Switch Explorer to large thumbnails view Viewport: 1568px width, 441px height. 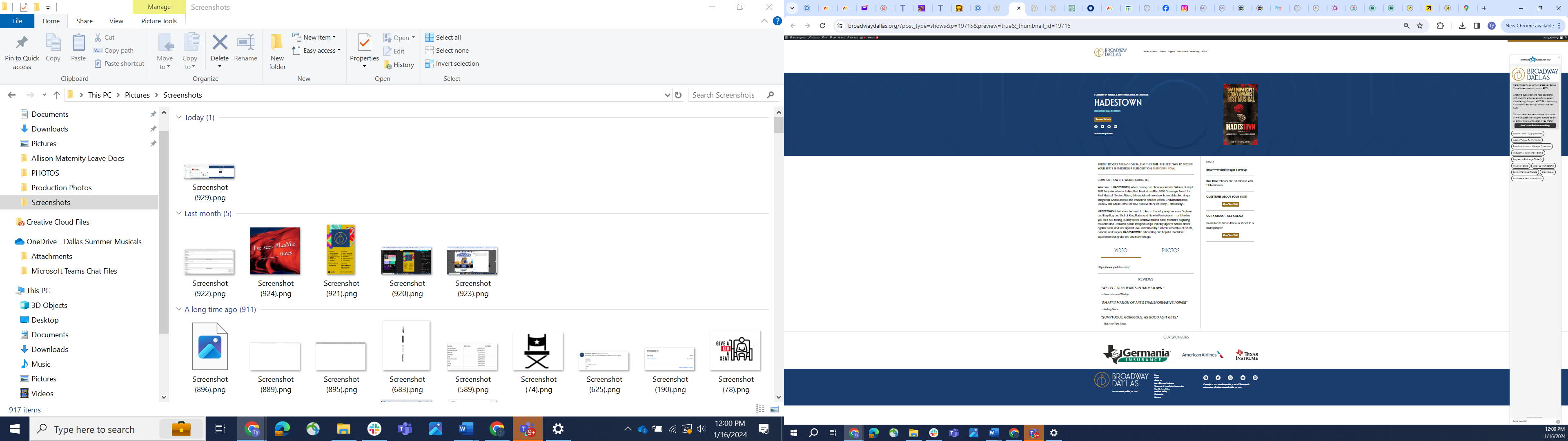tap(774, 409)
